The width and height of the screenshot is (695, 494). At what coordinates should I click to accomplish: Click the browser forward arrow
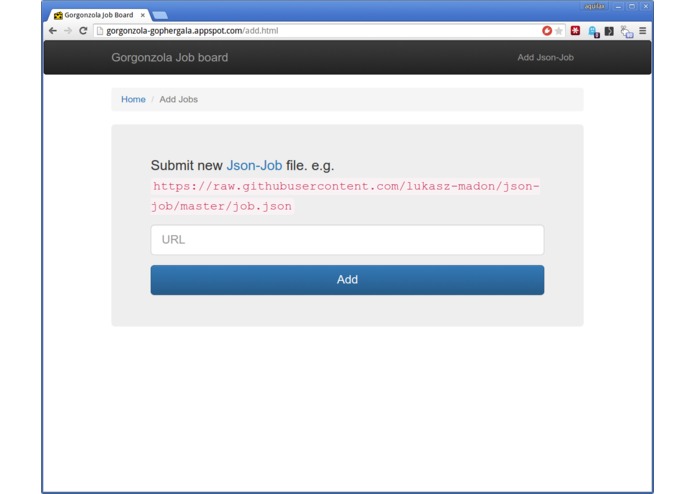point(68,31)
